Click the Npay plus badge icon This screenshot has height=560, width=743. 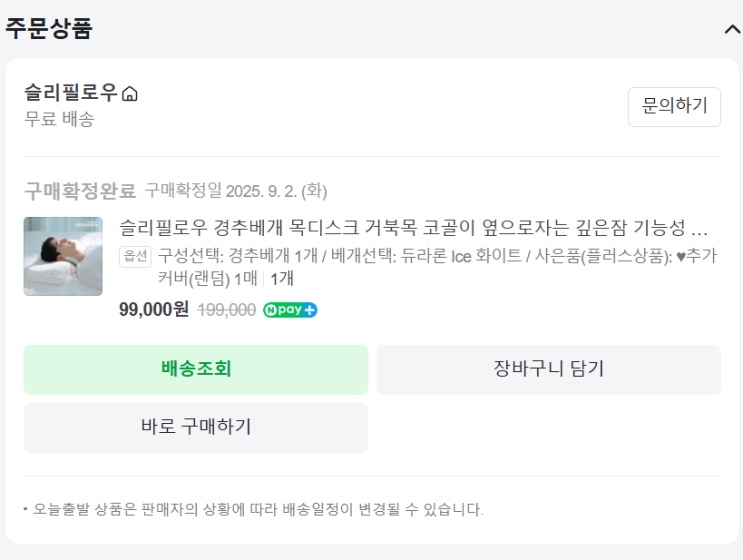click(x=290, y=310)
